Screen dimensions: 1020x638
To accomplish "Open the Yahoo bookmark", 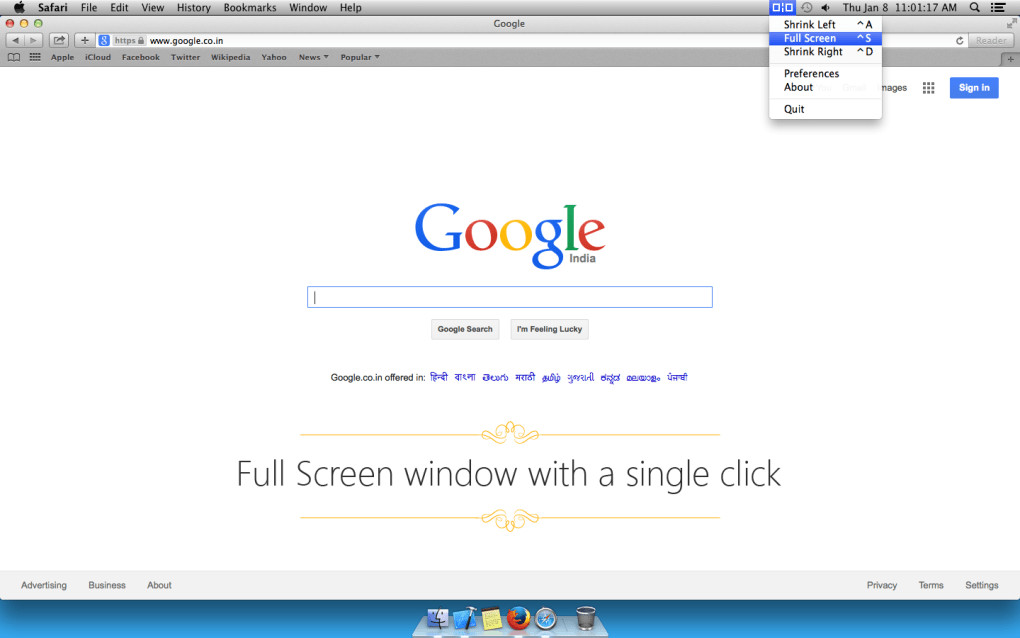I will [274, 57].
